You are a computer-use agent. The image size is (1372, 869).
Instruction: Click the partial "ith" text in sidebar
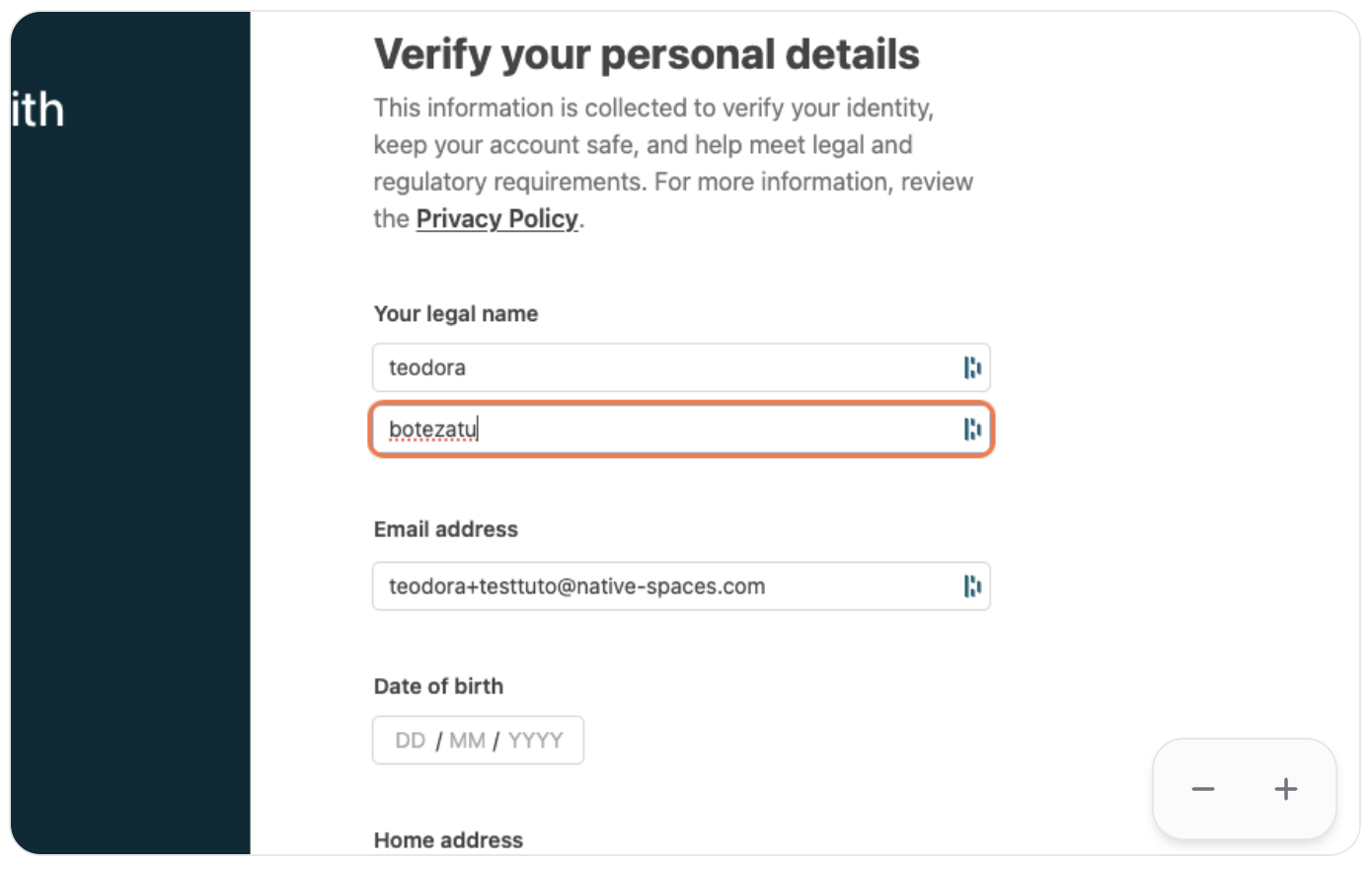(38, 110)
